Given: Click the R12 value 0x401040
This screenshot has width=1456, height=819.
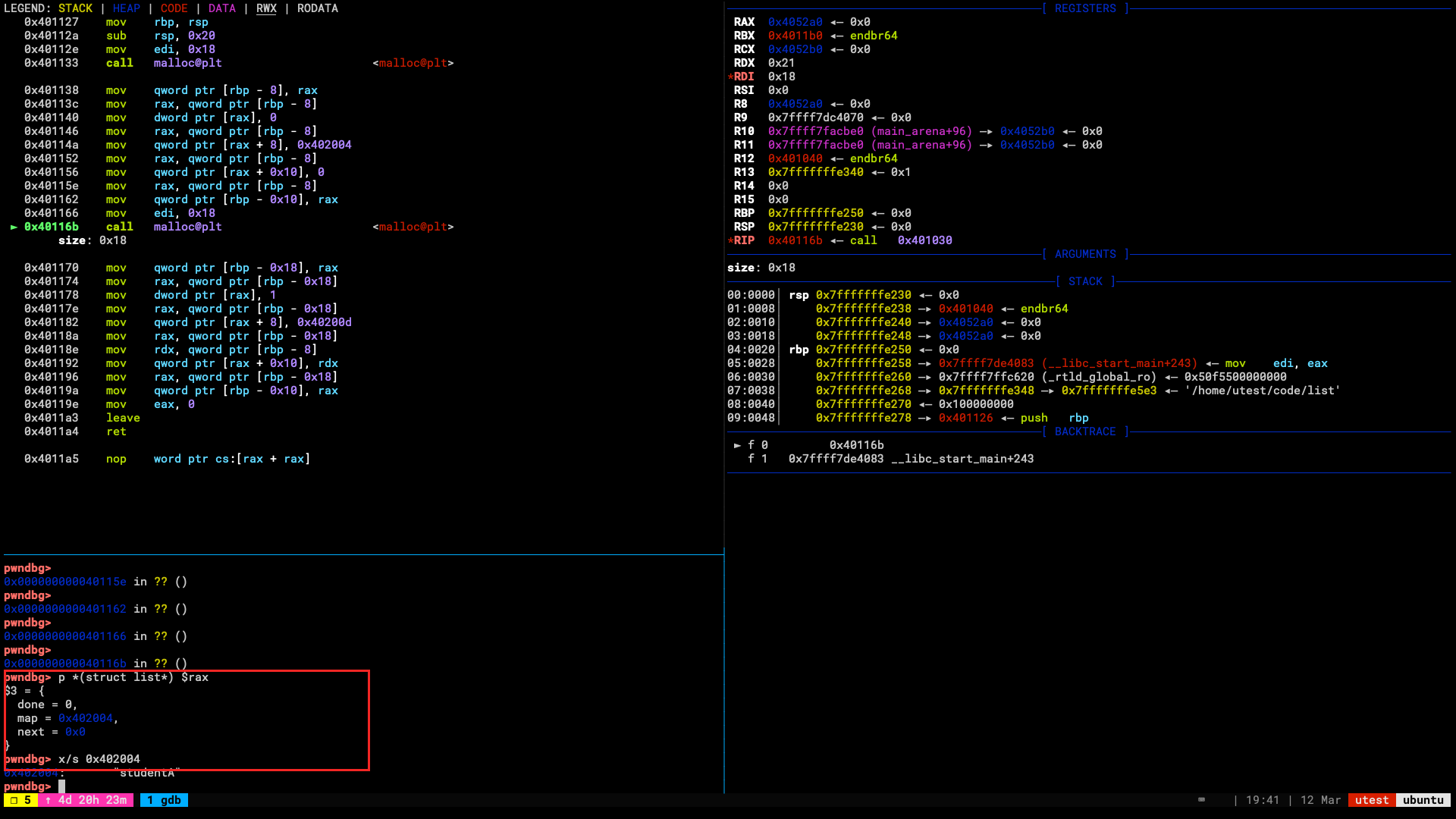Looking at the screenshot, I should pyautogui.click(x=795, y=158).
